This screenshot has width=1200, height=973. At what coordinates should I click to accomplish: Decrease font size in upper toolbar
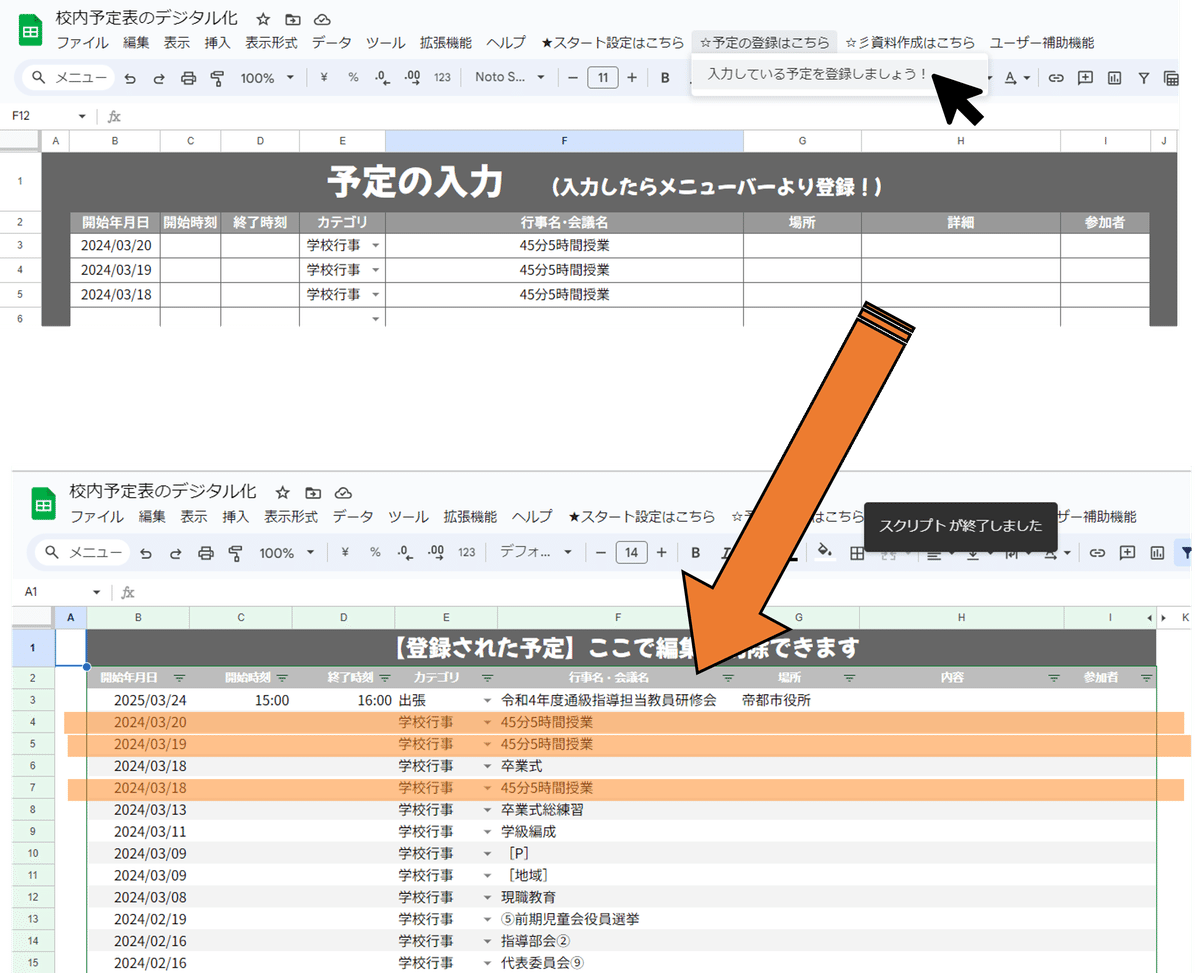(x=573, y=77)
